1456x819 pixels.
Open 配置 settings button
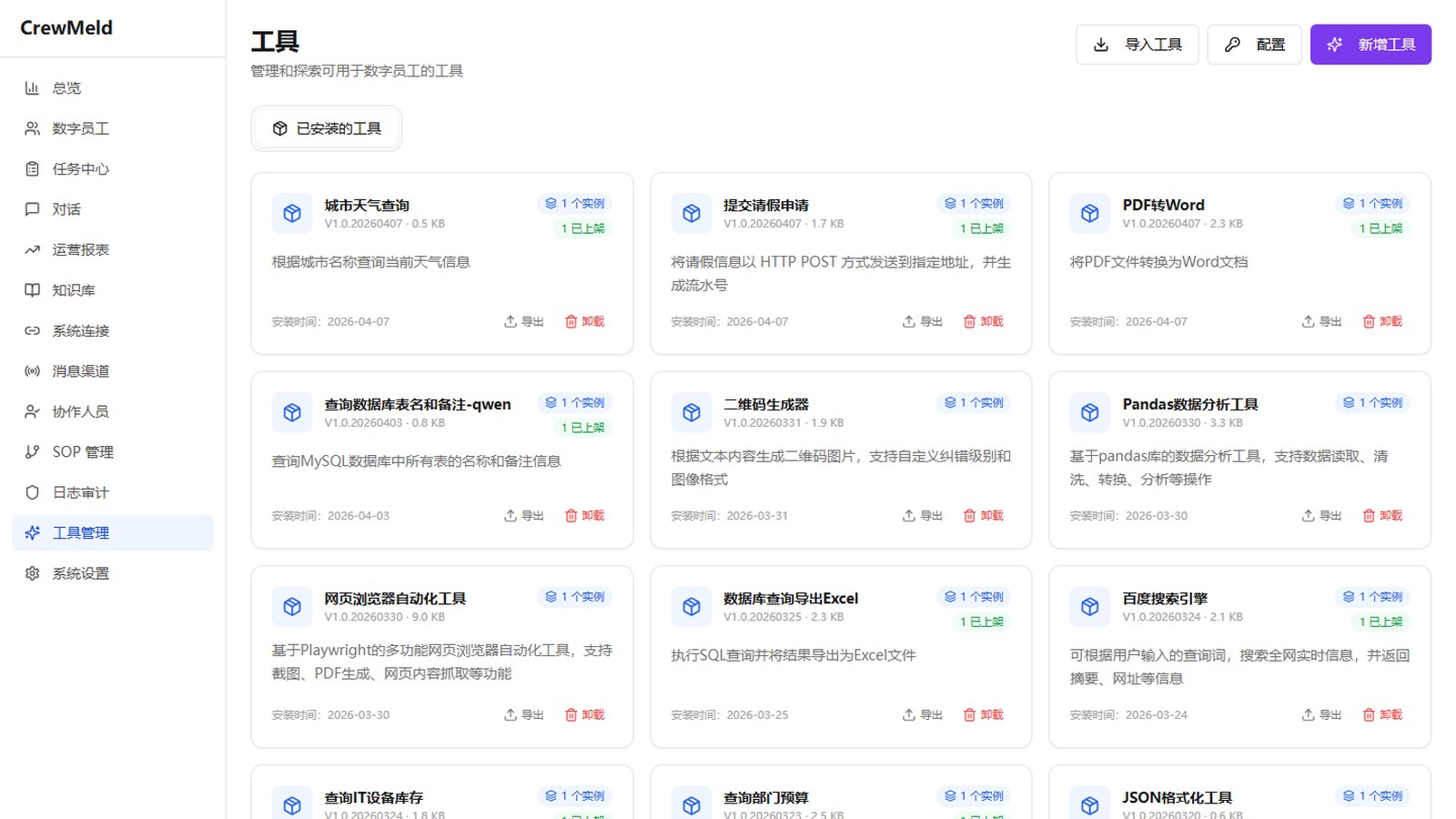(1254, 45)
